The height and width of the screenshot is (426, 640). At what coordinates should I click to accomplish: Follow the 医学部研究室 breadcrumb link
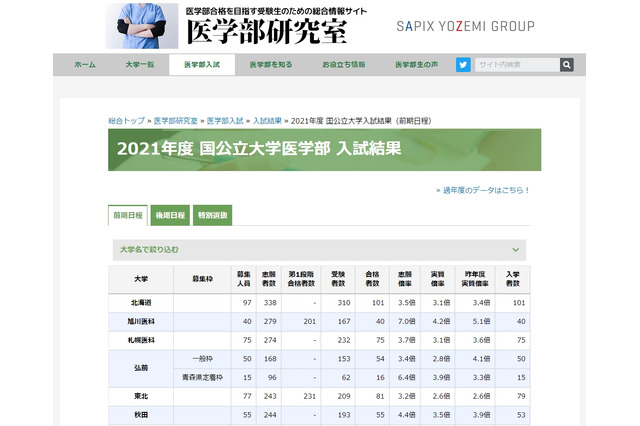(x=176, y=121)
